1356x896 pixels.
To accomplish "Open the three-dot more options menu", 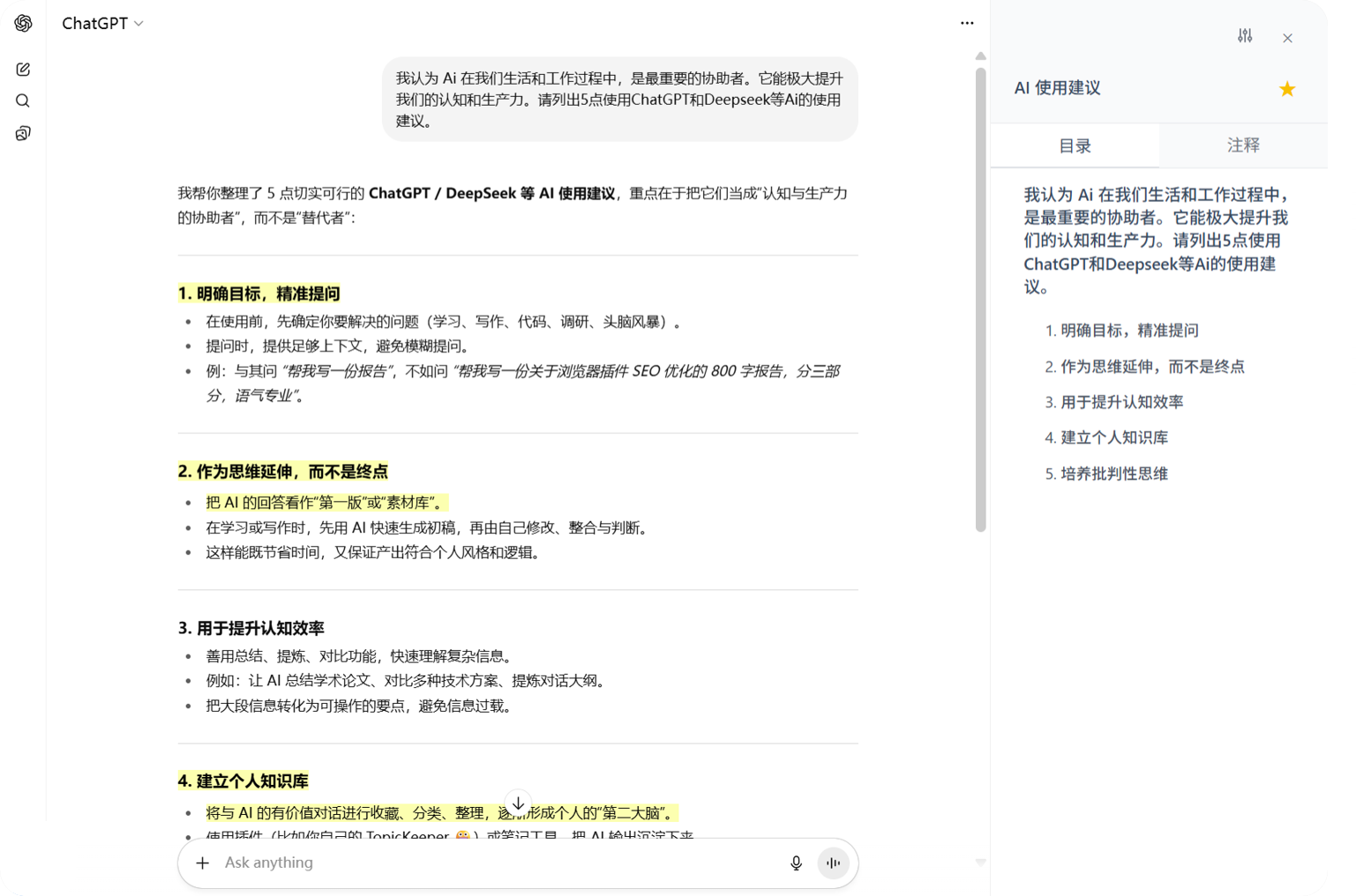I will 967,23.
